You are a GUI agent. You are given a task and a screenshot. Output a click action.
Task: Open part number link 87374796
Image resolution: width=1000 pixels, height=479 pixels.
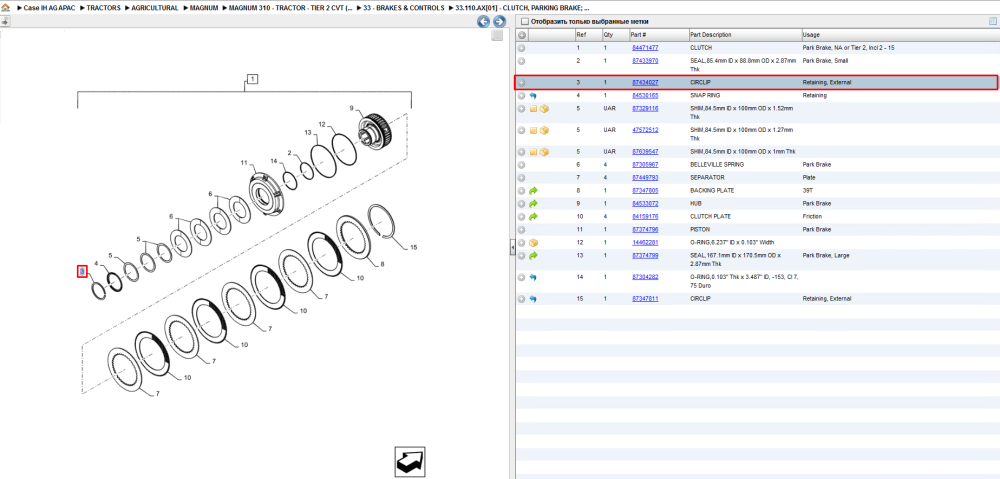(x=645, y=230)
